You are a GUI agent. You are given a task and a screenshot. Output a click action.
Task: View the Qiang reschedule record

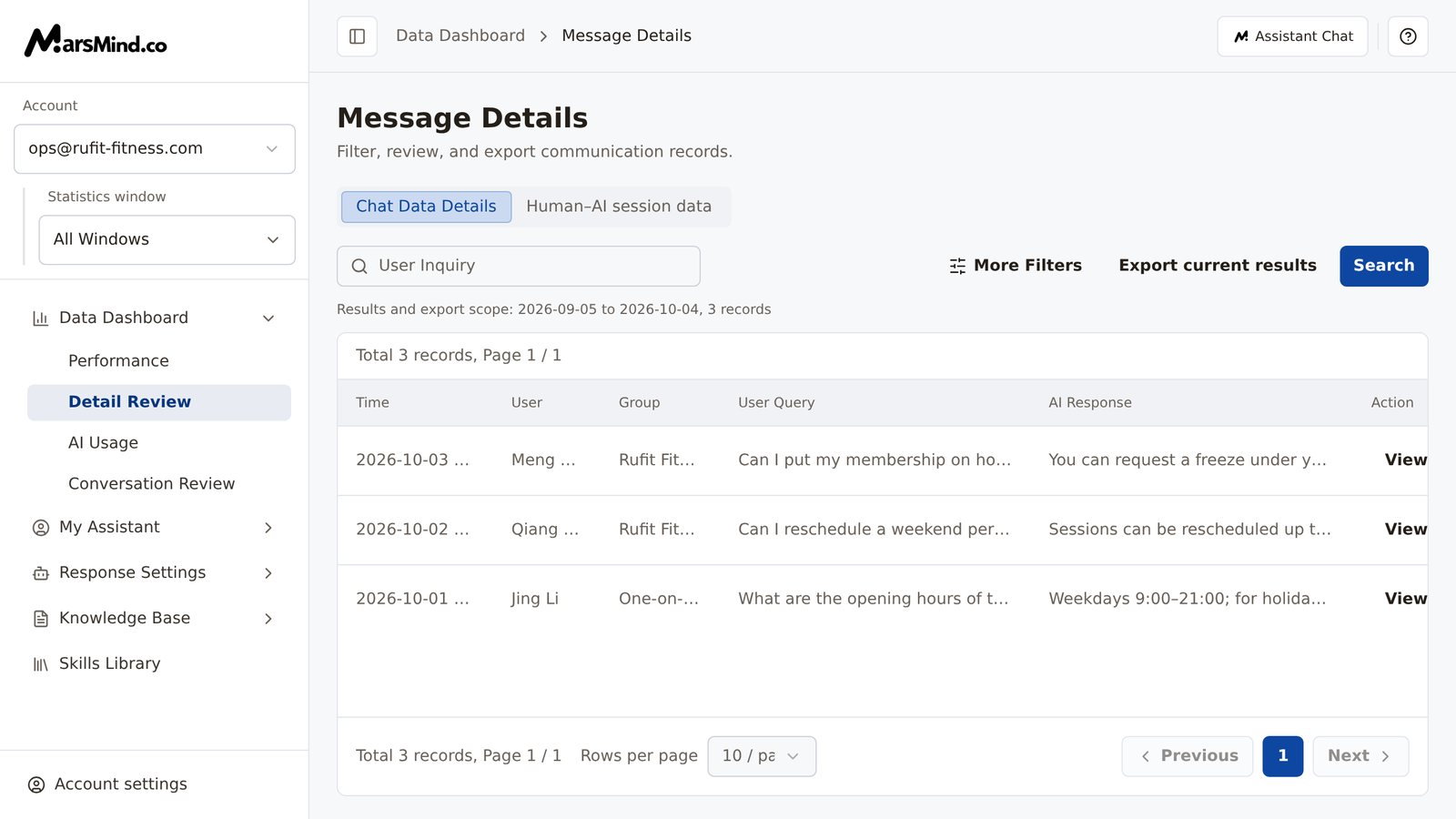point(1405,530)
